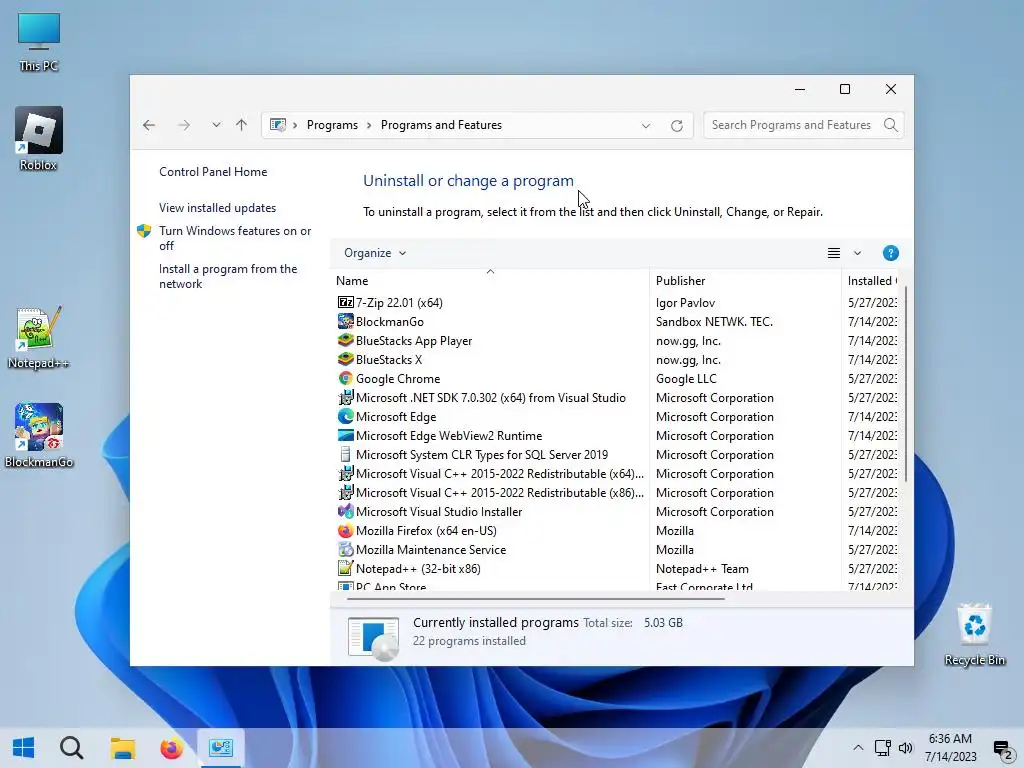Image resolution: width=1024 pixels, height=768 pixels.
Task: Select the Roblox desktop shortcut
Action: [x=39, y=139]
